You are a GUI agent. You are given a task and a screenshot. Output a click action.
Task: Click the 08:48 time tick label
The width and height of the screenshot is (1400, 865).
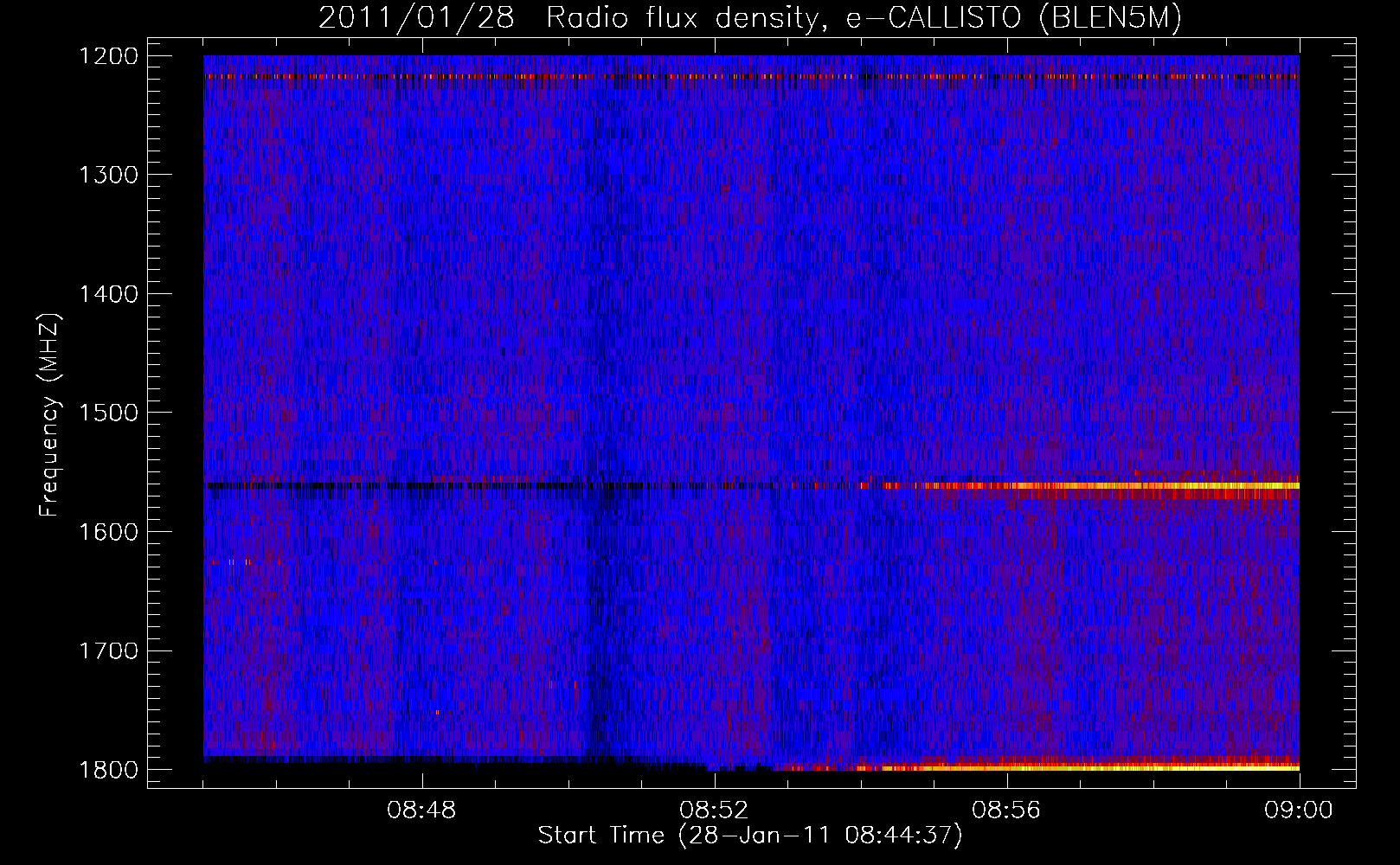coord(421,811)
